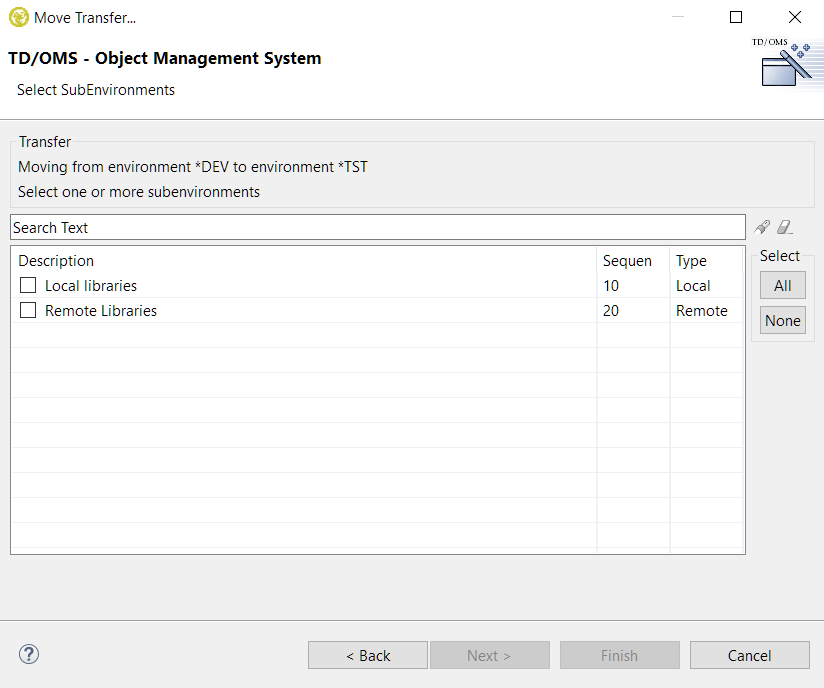Close the dialog with the X button
Screen dimensions: 824x688
click(795, 17)
